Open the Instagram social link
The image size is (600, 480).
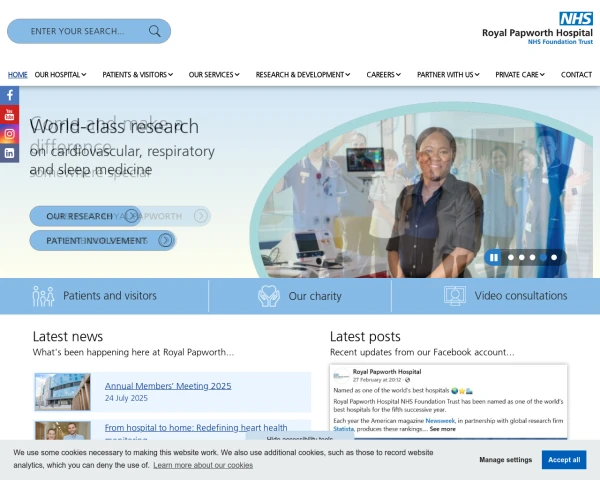pos(10,134)
